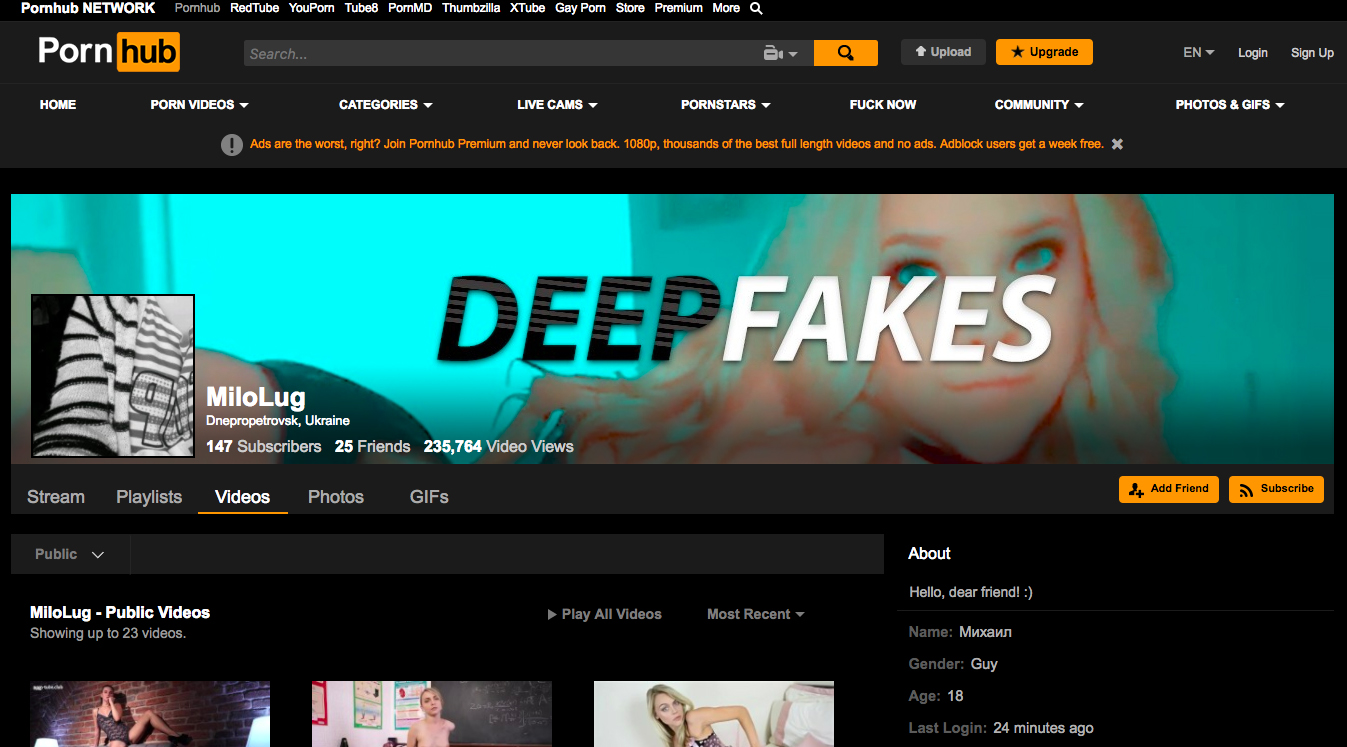Click the Upload button
Viewport: 1347px width, 747px height.
tap(943, 52)
